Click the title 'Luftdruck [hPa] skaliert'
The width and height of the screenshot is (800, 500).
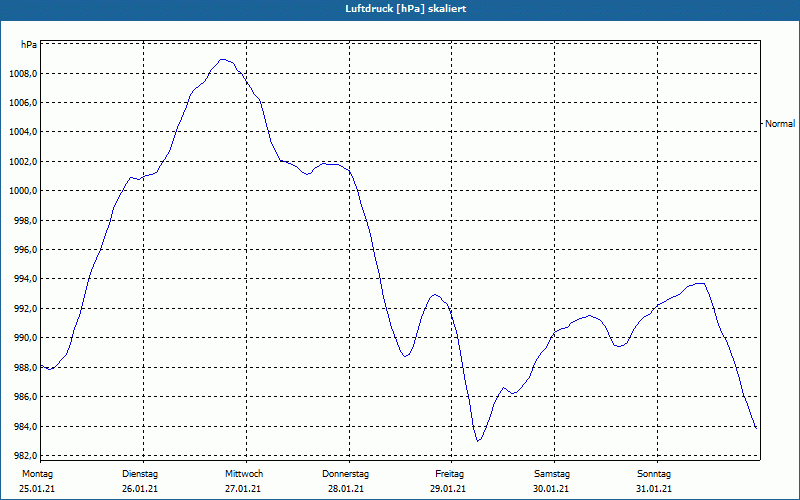pyautogui.click(x=406, y=9)
